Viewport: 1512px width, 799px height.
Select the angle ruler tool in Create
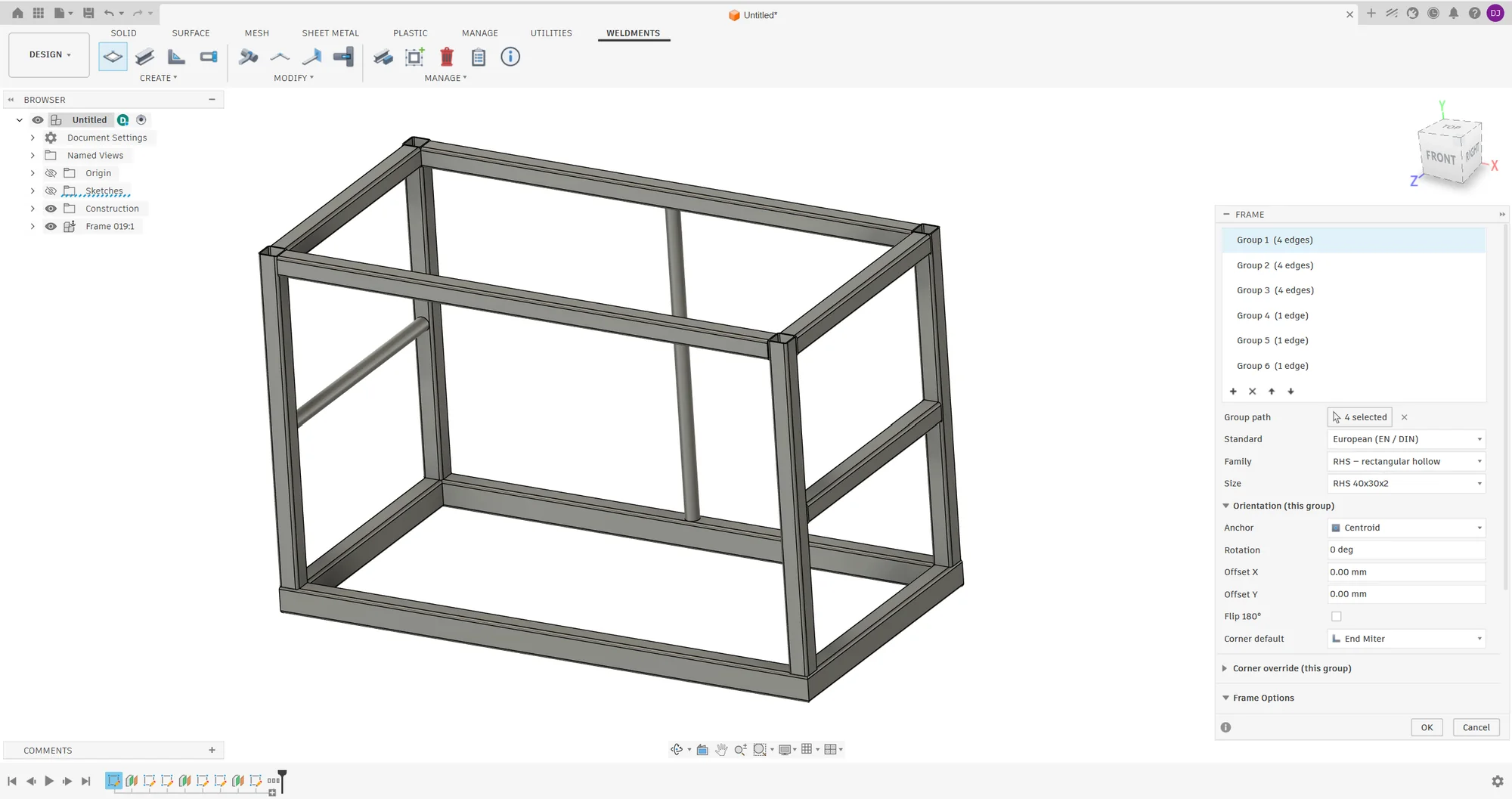tap(176, 57)
